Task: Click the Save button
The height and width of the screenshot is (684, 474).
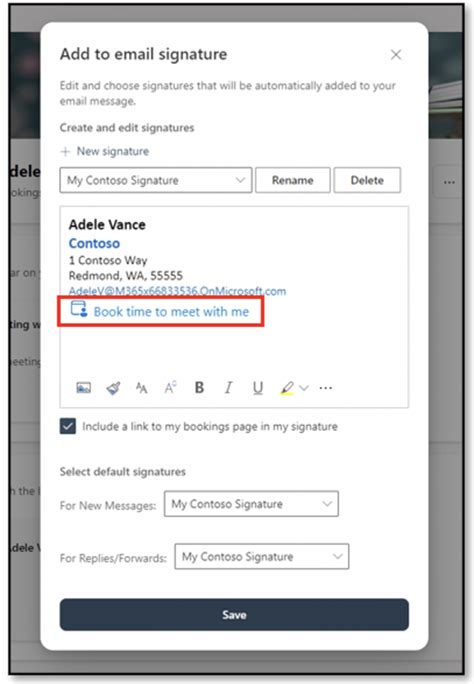Action: point(234,615)
